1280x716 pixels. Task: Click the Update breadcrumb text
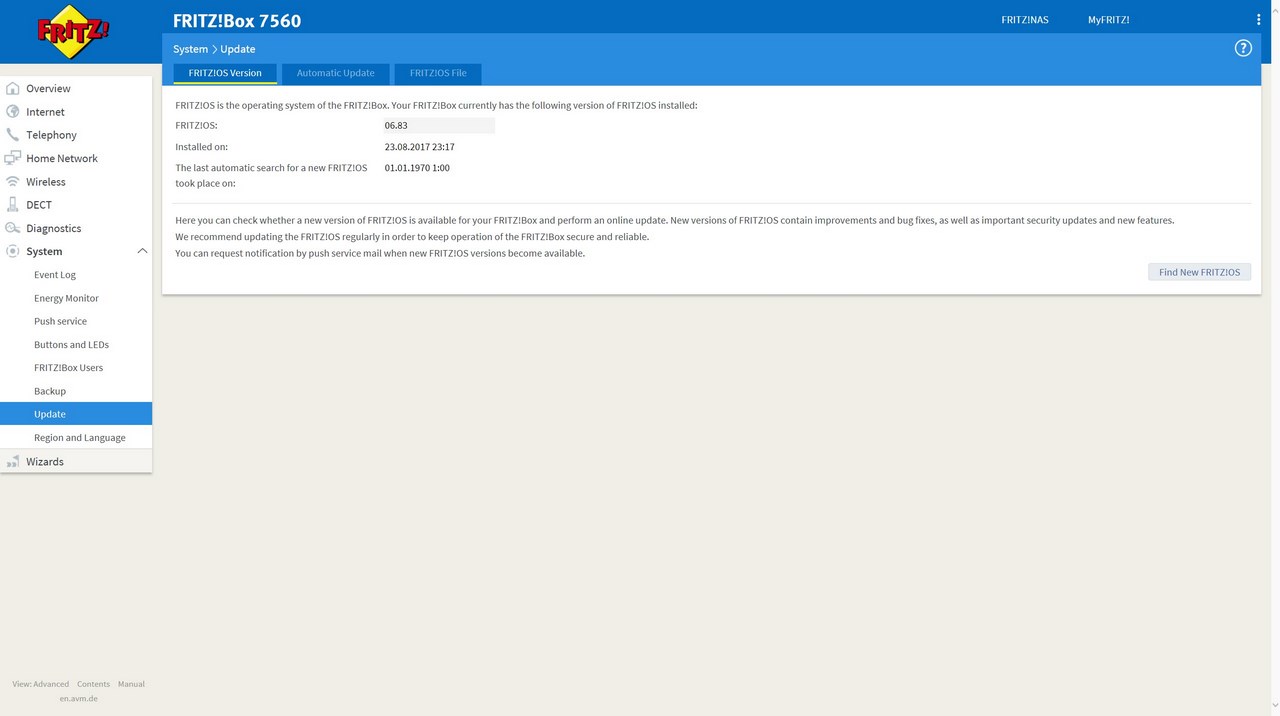coord(238,49)
